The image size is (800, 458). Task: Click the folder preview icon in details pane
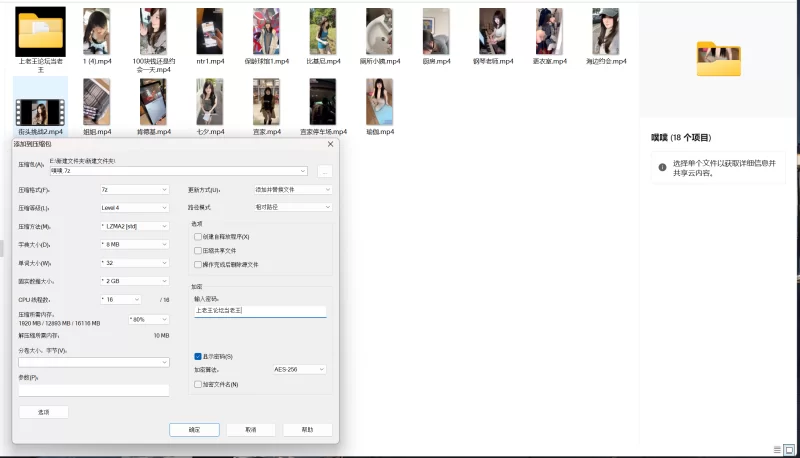point(718,59)
